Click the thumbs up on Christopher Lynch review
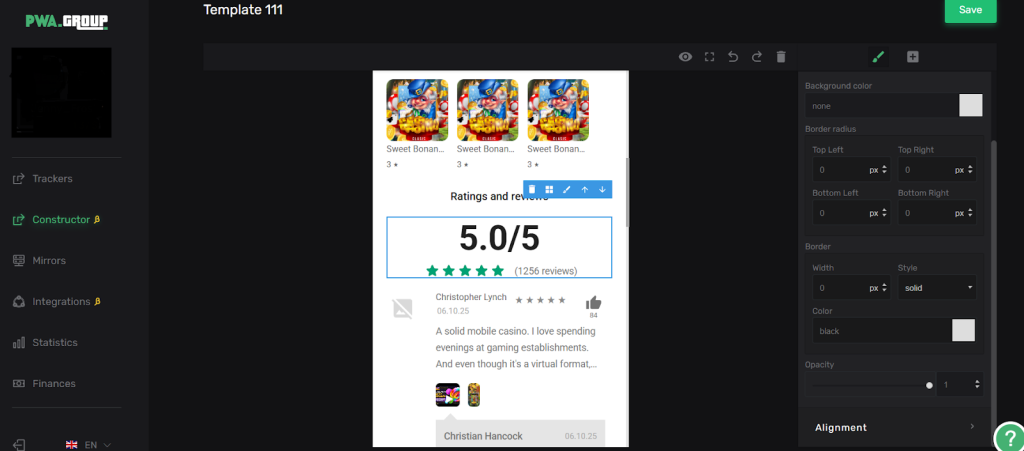 (x=593, y=303)
